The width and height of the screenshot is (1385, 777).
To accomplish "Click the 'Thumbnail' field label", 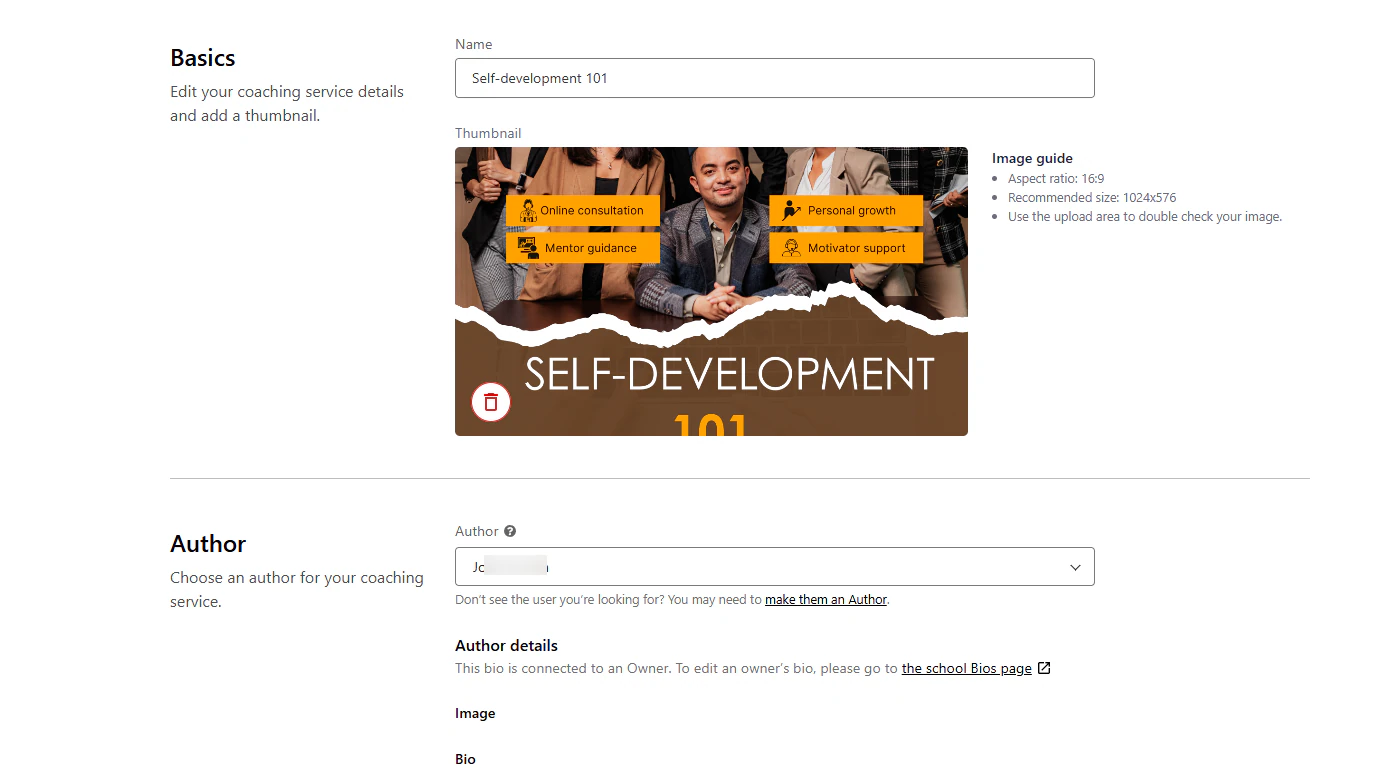I will (x=488, y=133).
